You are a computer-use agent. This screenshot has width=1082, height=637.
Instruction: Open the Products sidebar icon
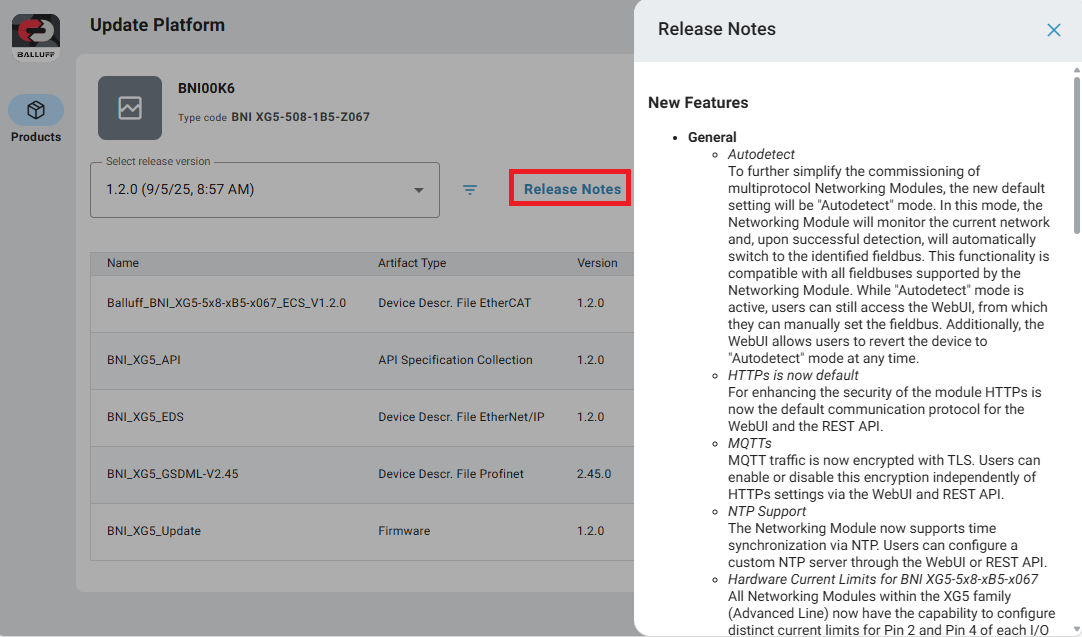(36, 110)
